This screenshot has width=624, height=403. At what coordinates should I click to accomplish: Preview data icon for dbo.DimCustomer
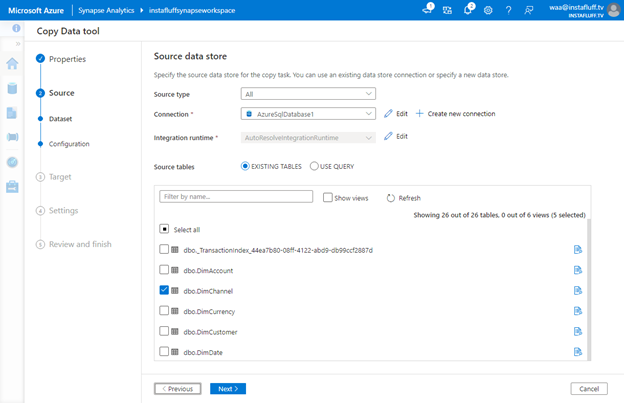pyautogui.click(x=578, y=331)
